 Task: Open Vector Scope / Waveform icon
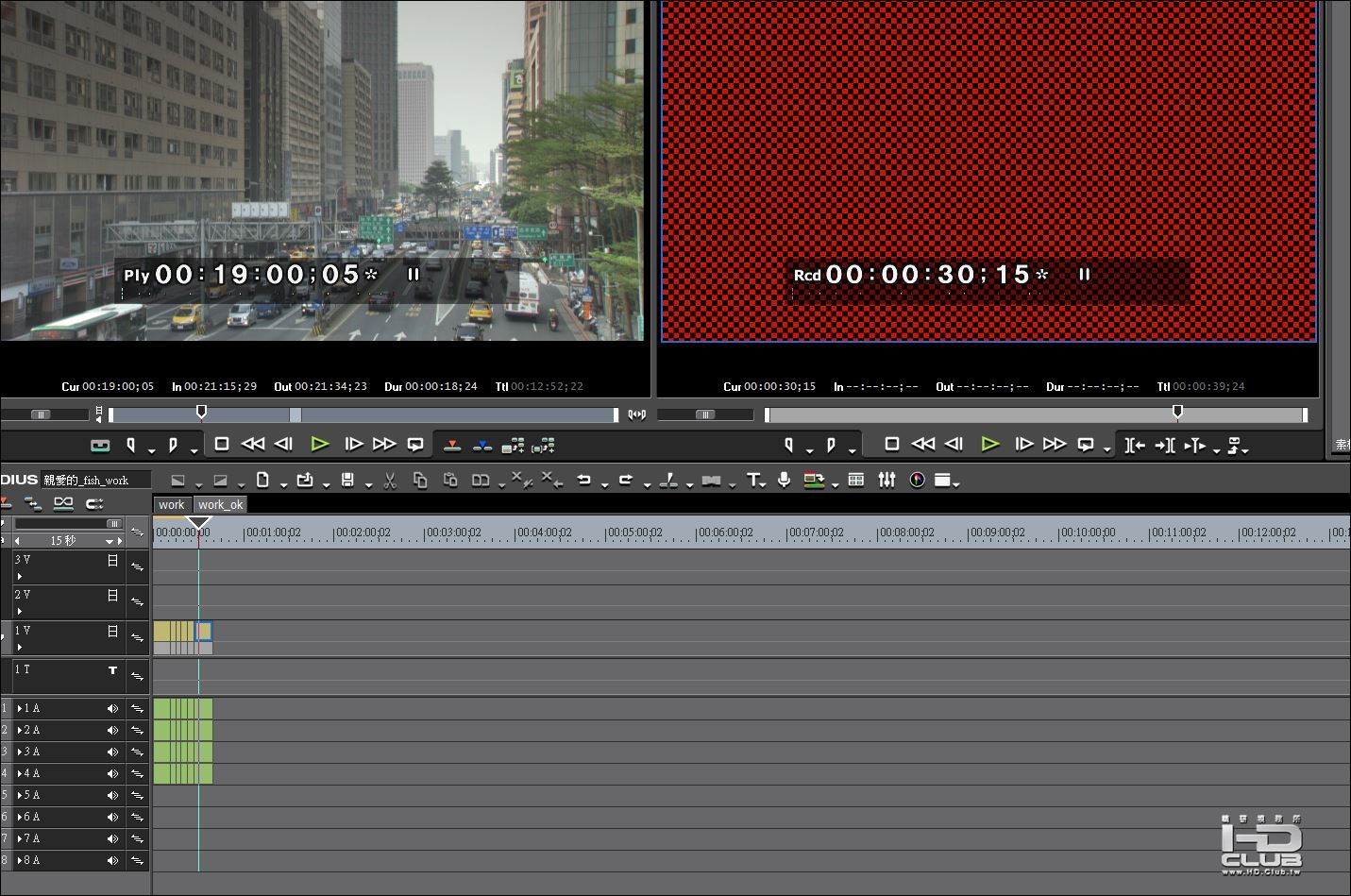[x=917, y=480]
